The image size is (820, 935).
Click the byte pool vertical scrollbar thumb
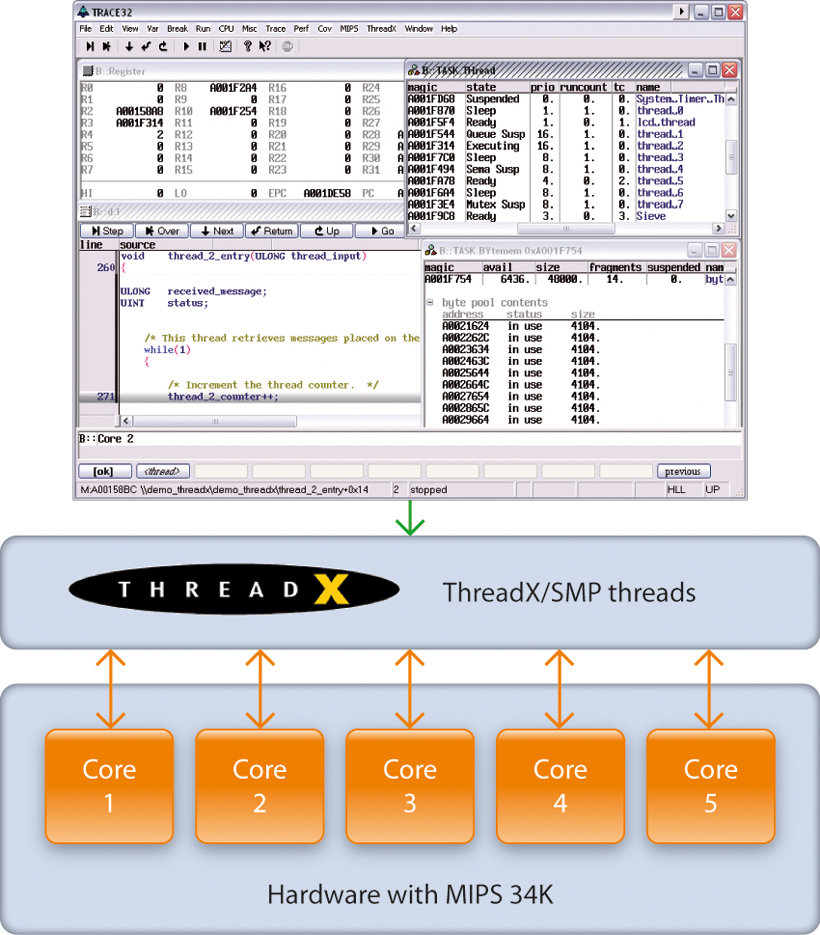pos(731,372)
